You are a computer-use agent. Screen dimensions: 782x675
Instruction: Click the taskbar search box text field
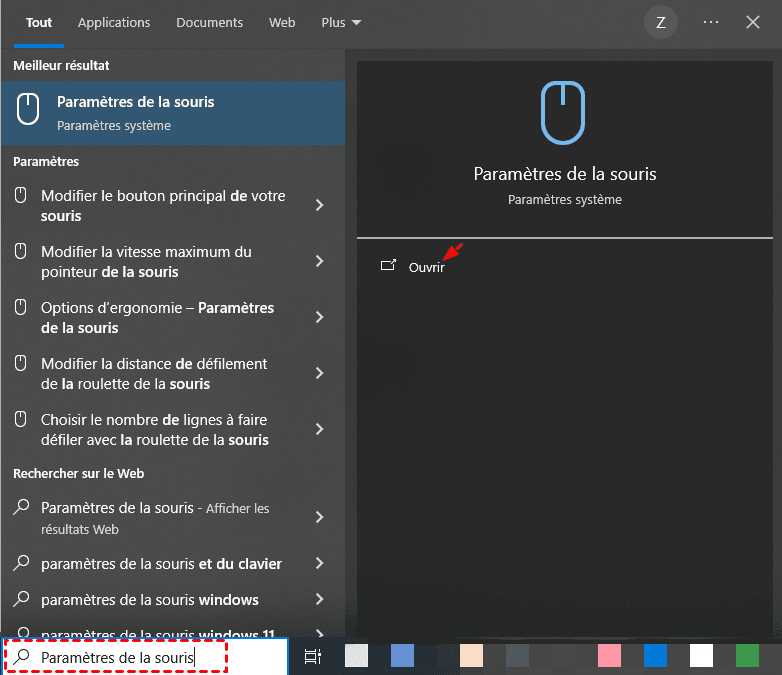tap(145, 657)
